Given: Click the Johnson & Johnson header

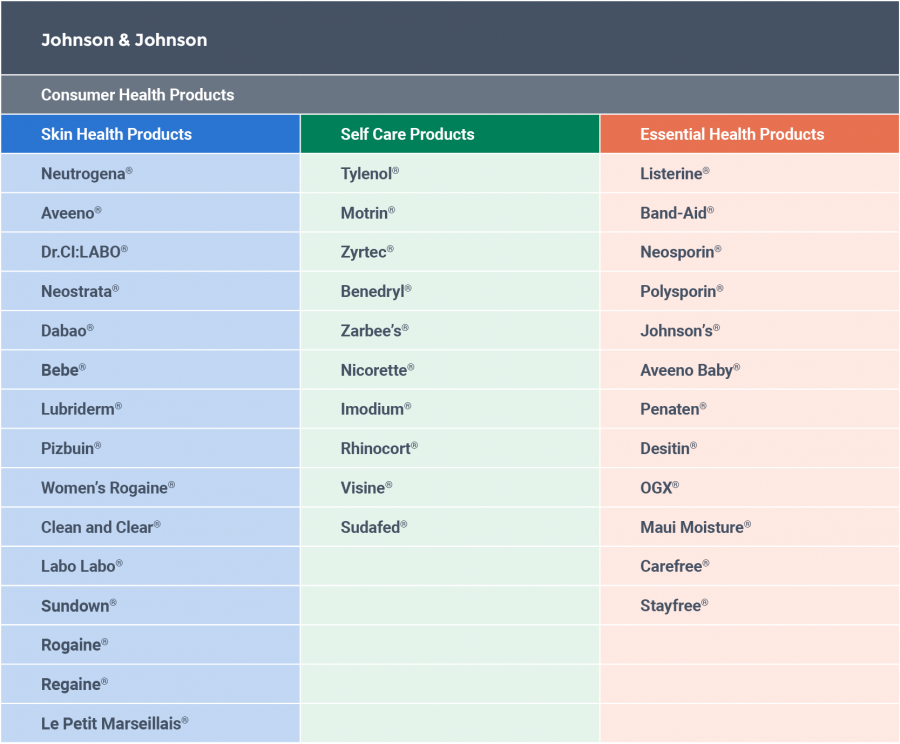Looking at the screenshot, I should pyautogui.click(x=124, y=40).
